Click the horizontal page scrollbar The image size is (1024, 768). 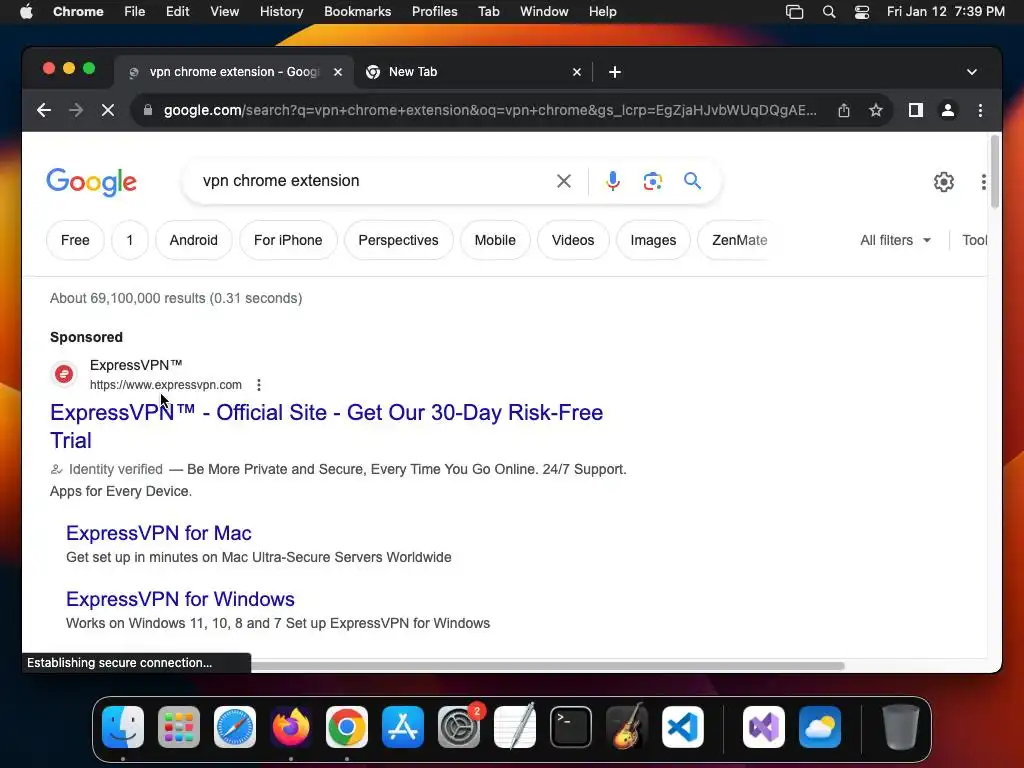click(x=547, y=666)
